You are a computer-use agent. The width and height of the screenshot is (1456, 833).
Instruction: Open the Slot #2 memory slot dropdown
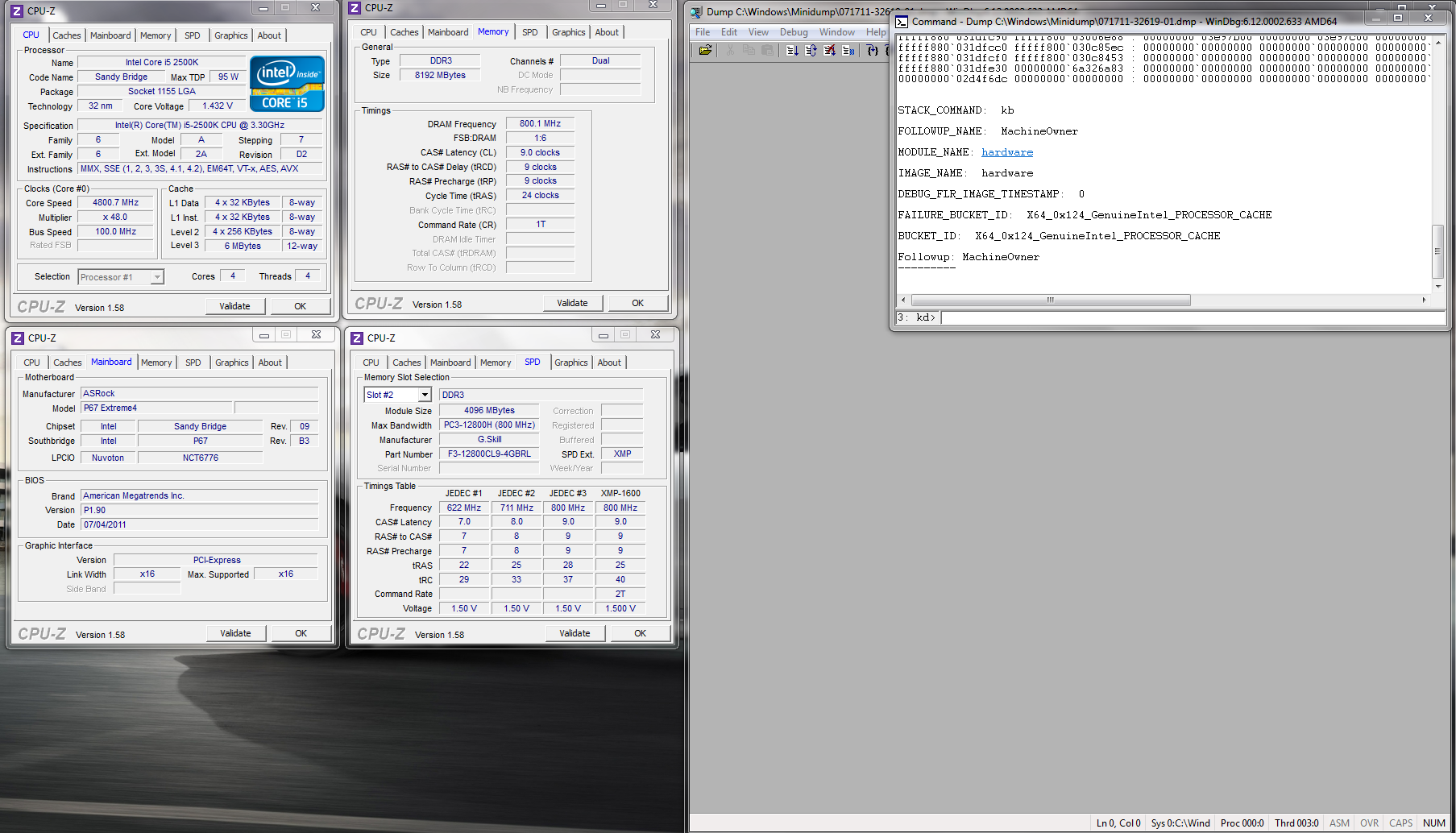425,395
